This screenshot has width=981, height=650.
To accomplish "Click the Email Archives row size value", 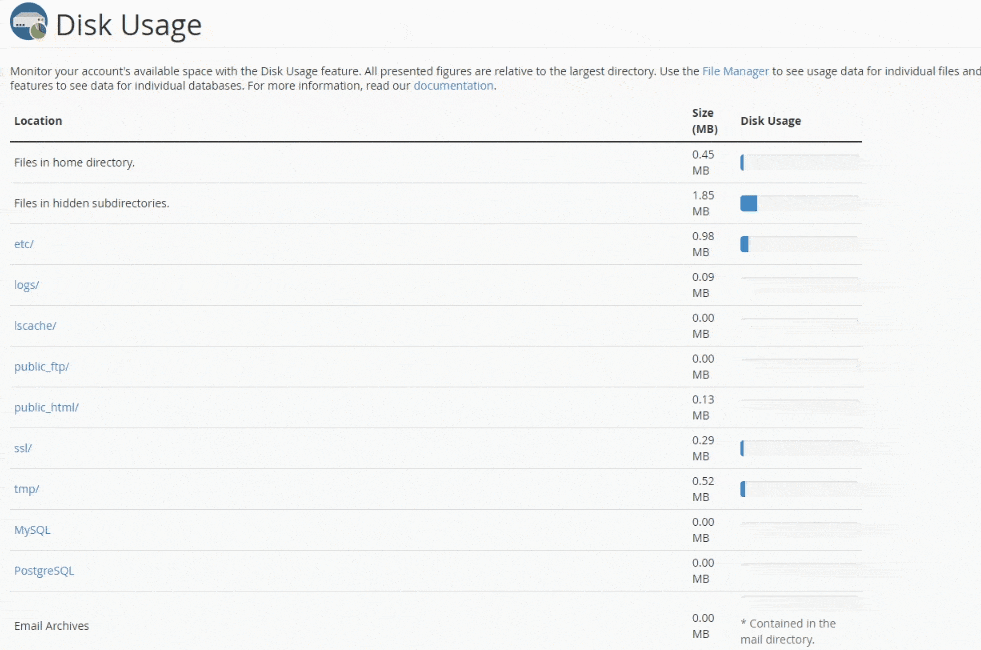I will 703,626.
